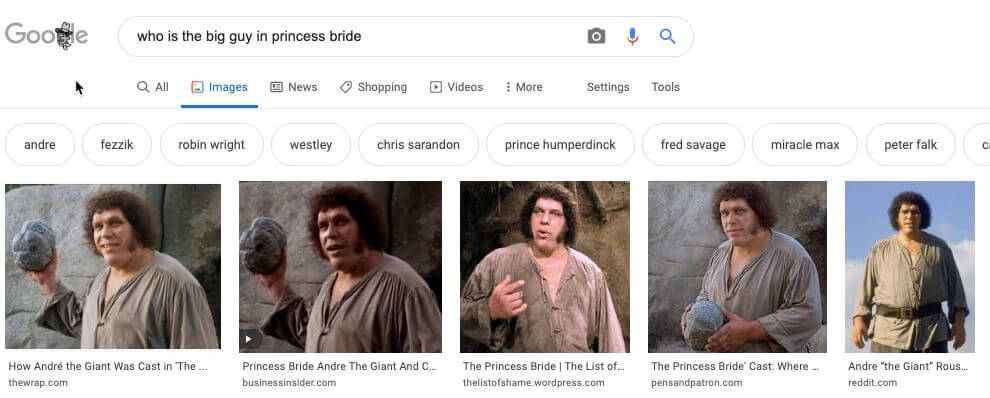Click inside the search query field
Image resolution: width=990 pixels, height=398 pixels.
[x=354, y=37]
